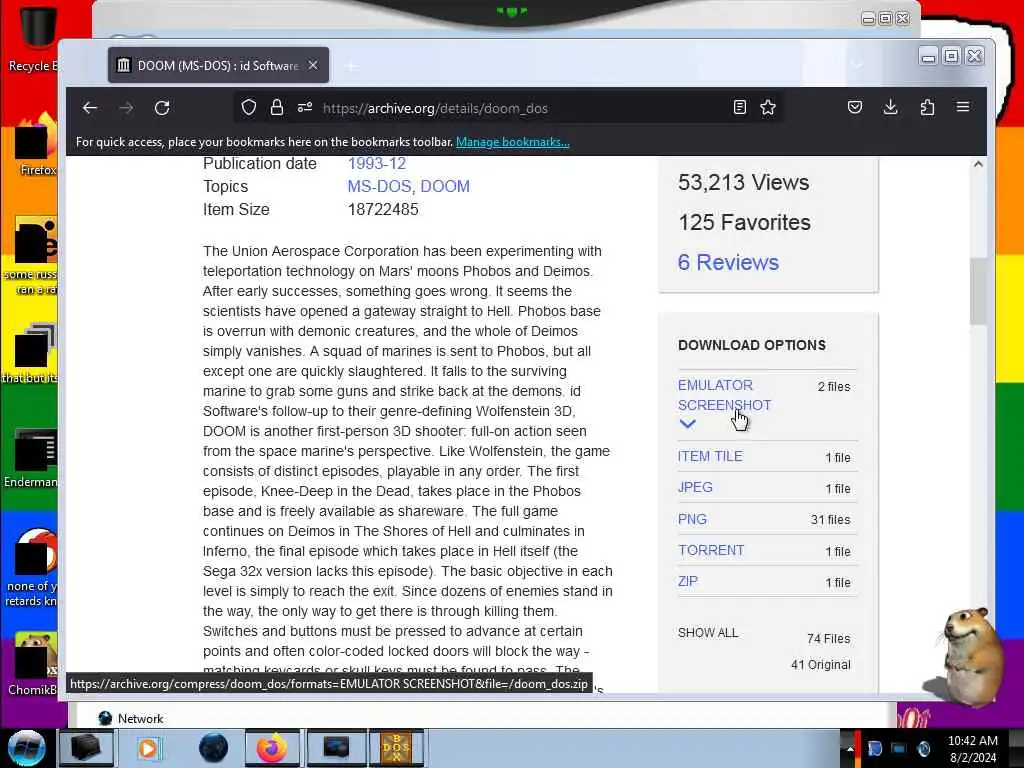The height and width of the screenshot is (768, 1024).
Task: Open the 1993-12 publication date link
Action: coord(377,163)
